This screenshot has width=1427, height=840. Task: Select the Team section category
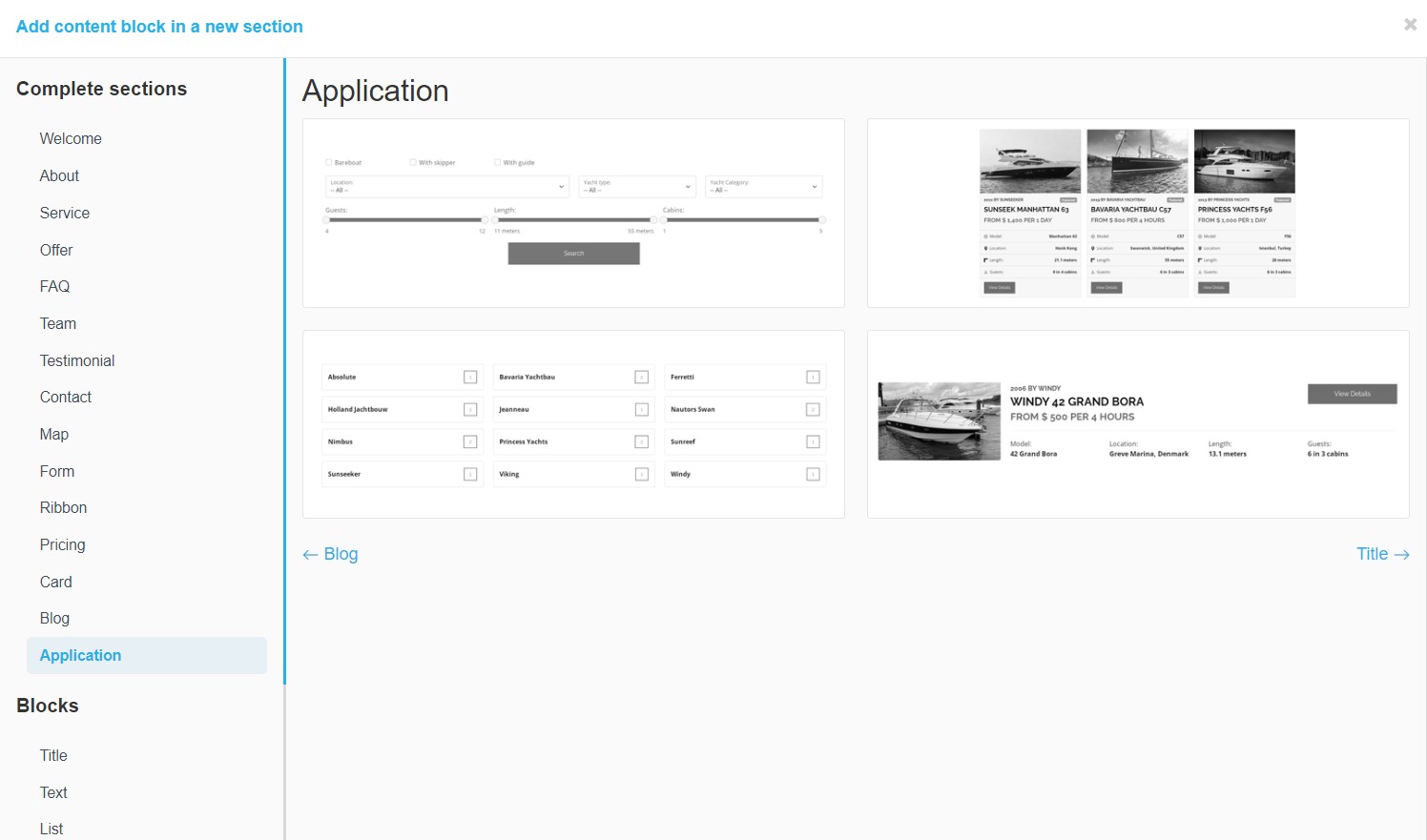click(58, 323)
